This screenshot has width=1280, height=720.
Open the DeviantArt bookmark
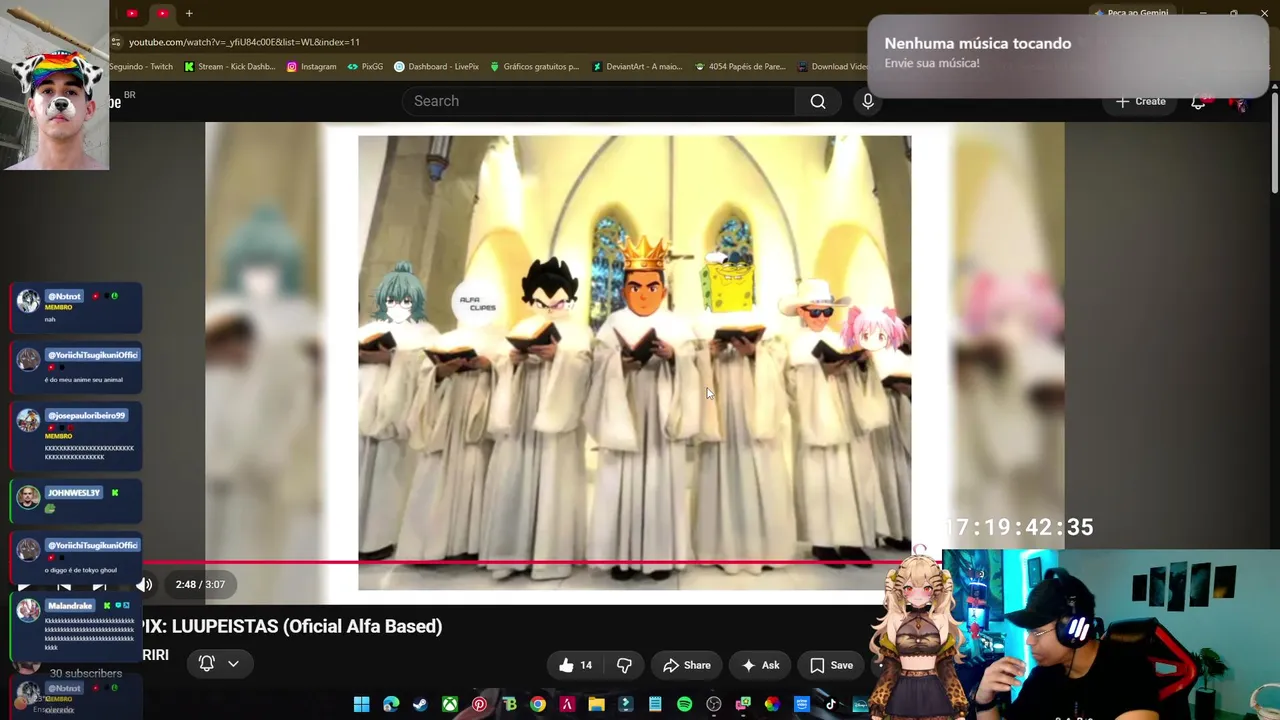(x=637, y=67)
